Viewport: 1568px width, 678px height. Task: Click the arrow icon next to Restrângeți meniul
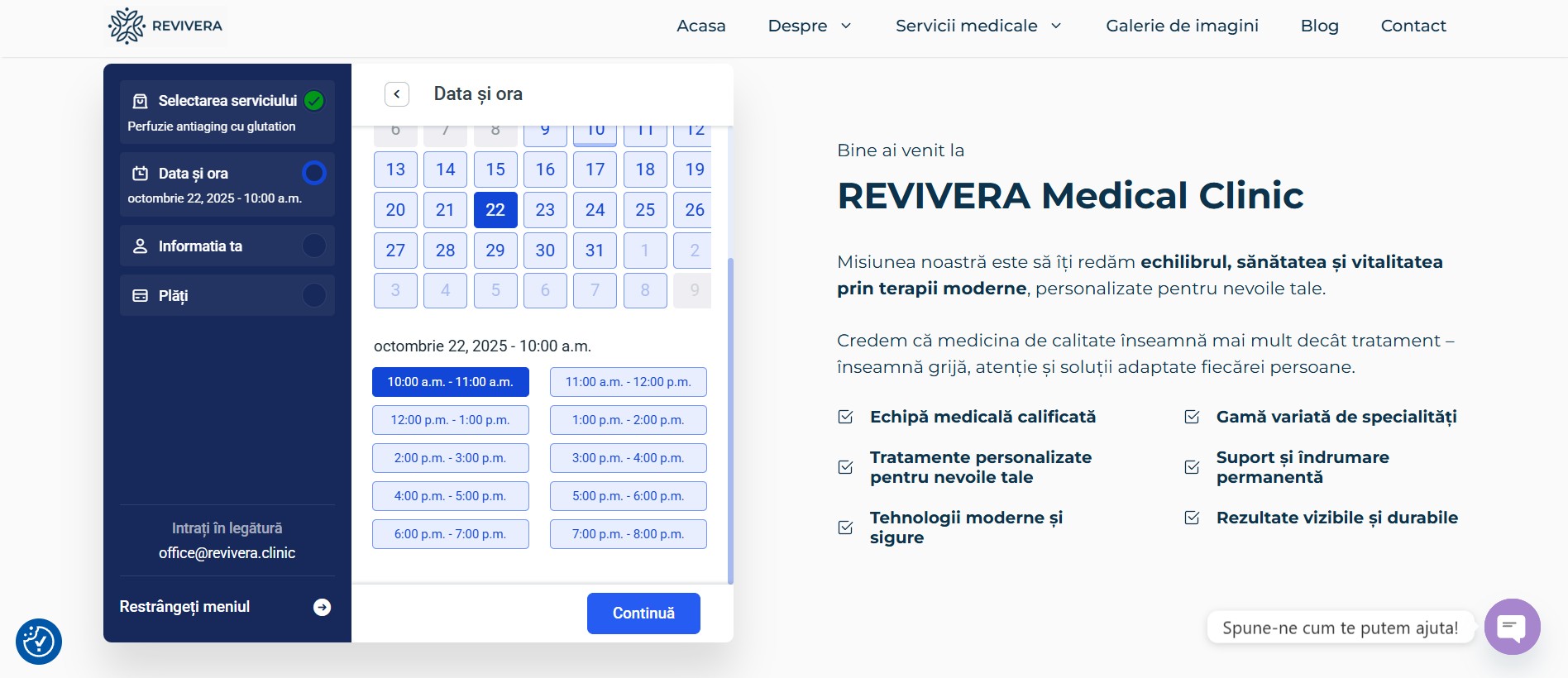pyautogui.click(x=323, y=608)
